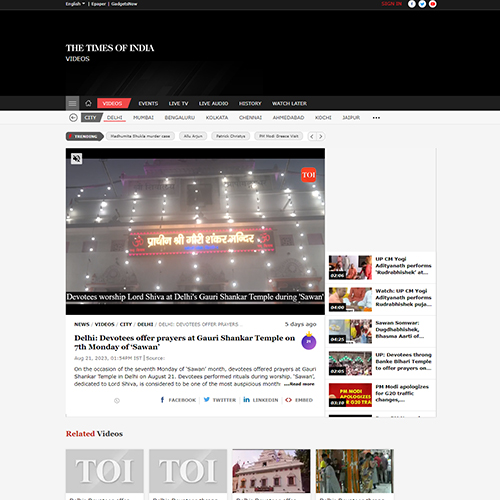Open PM Modi apologizes G20 traffic video
500x500 pixels.
pos(381,395)
